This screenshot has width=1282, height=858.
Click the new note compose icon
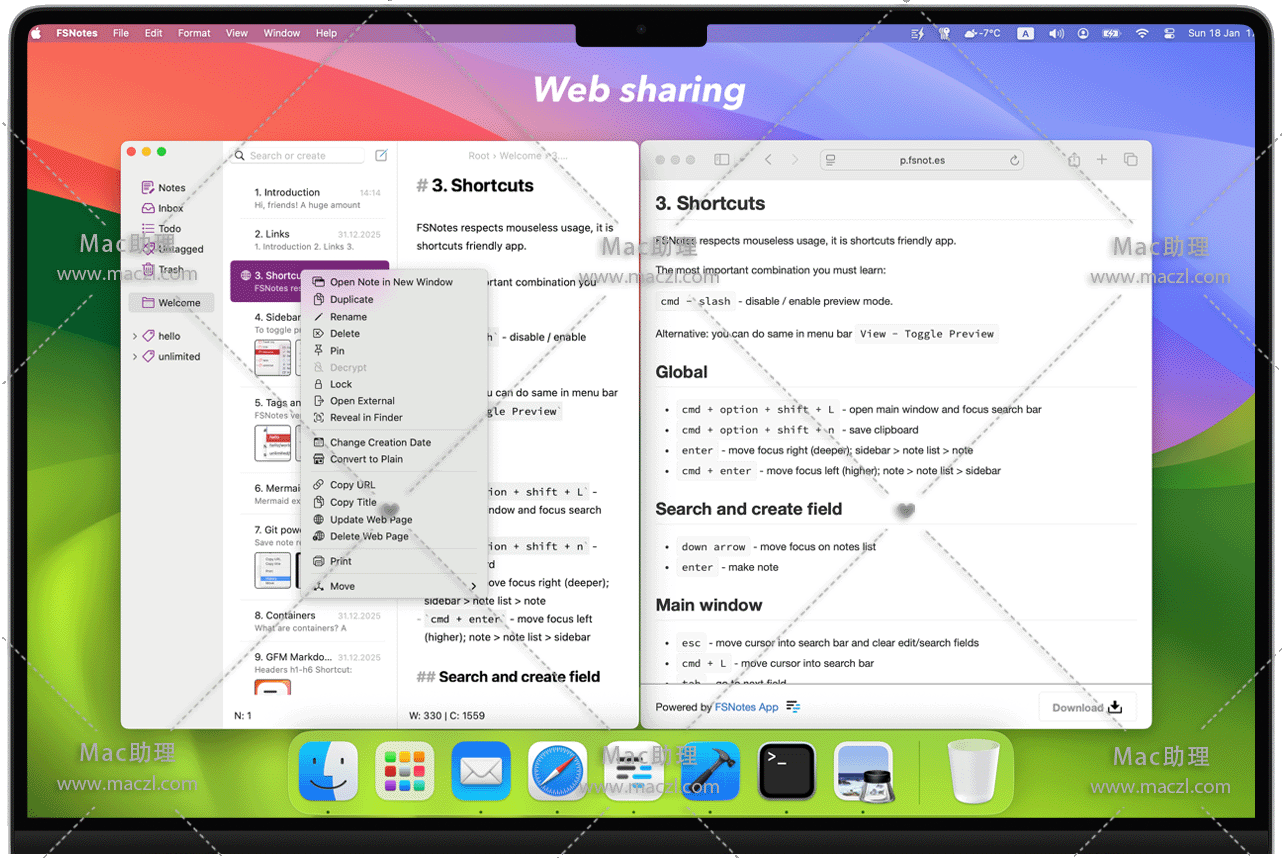pyautogui.click(x=381, y=156)
